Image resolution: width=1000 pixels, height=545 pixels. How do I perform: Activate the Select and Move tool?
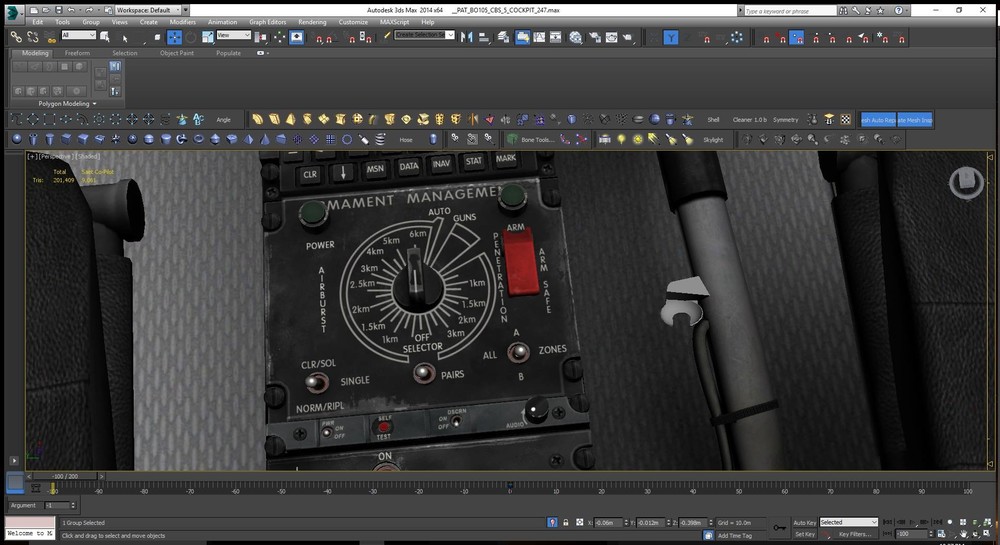174,37
